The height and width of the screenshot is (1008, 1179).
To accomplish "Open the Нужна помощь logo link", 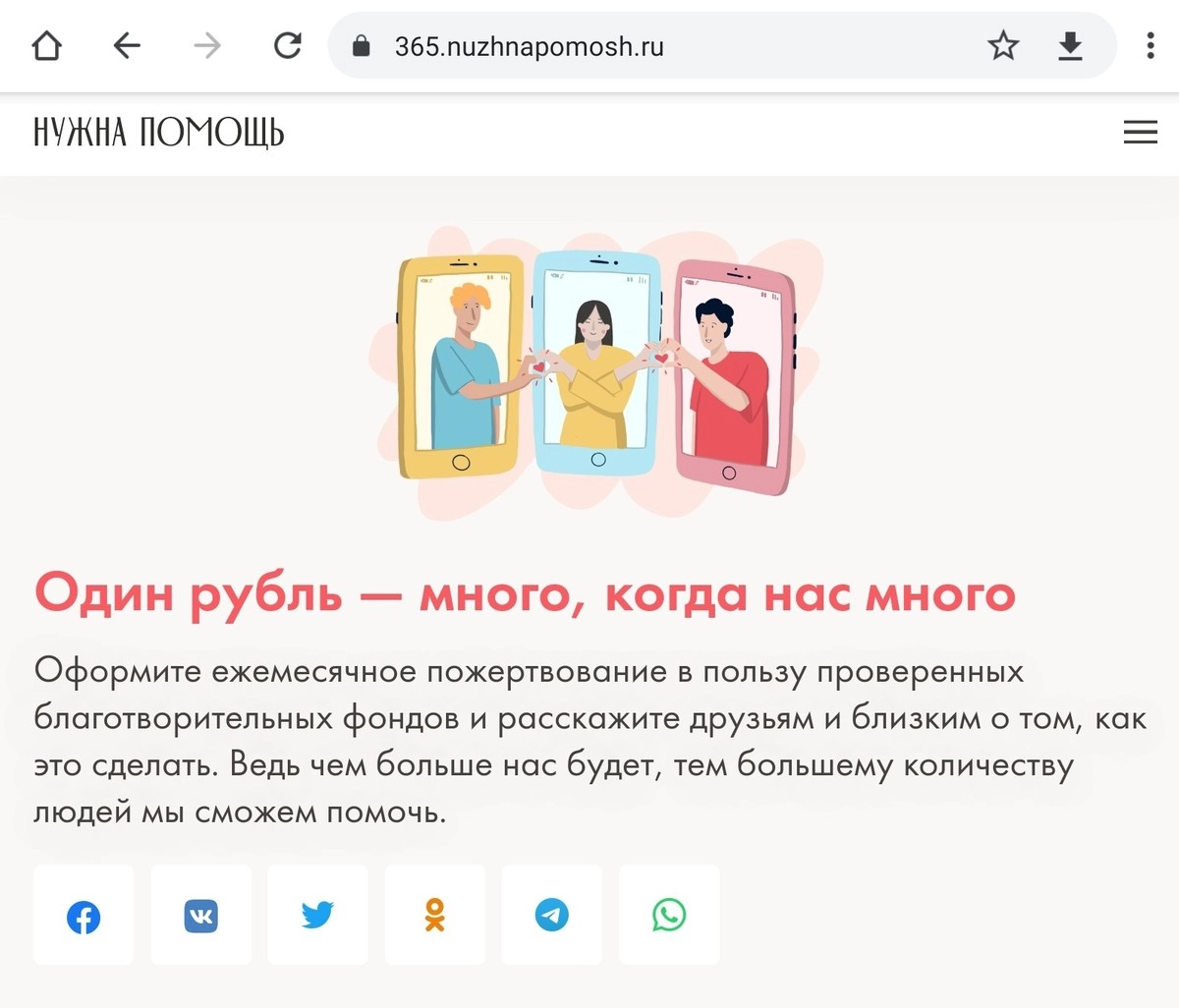I will [158, 133].
